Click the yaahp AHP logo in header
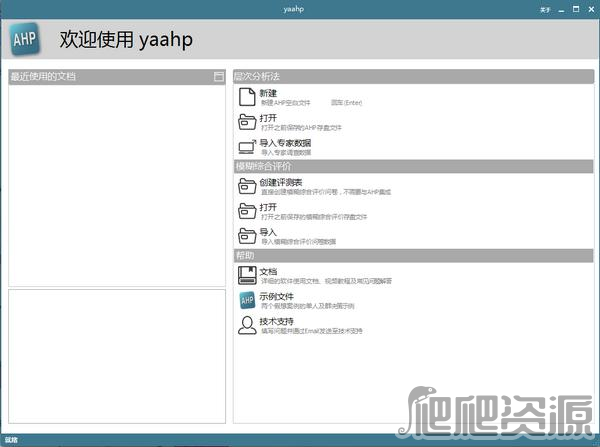This screenshot has height=447, width=600. pos(25,39)
